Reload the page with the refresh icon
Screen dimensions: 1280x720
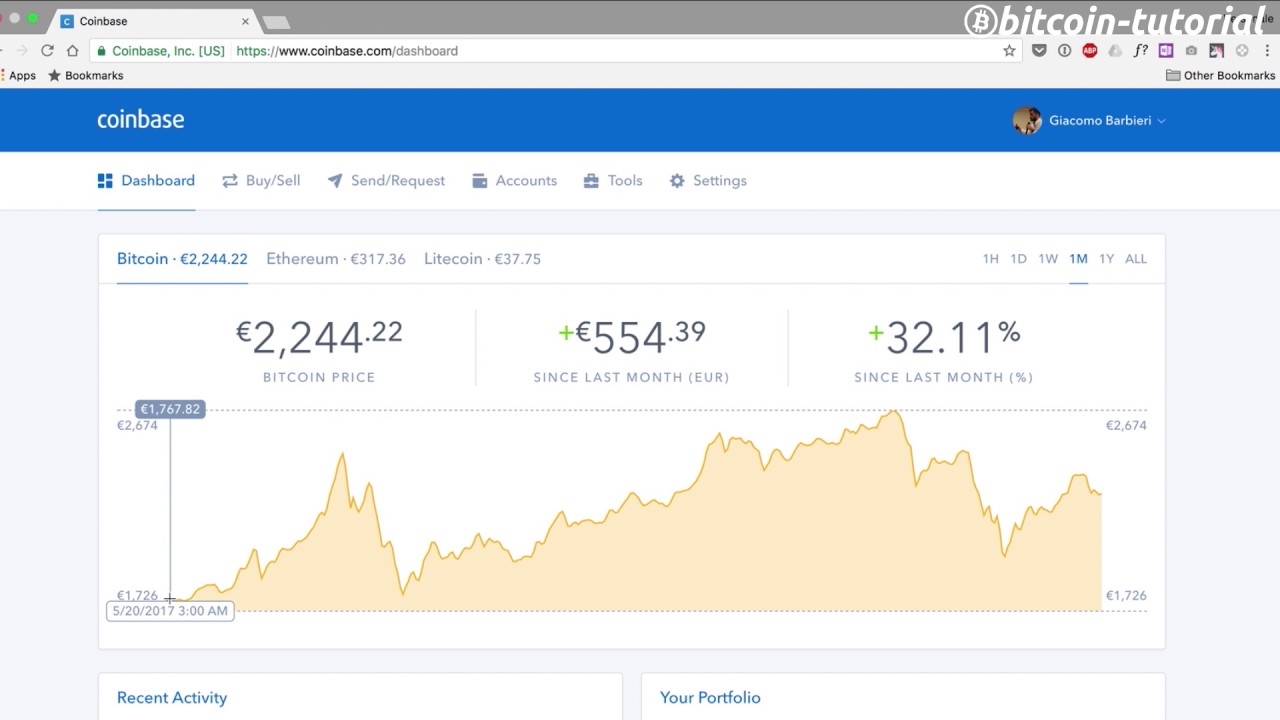point(47,50)
